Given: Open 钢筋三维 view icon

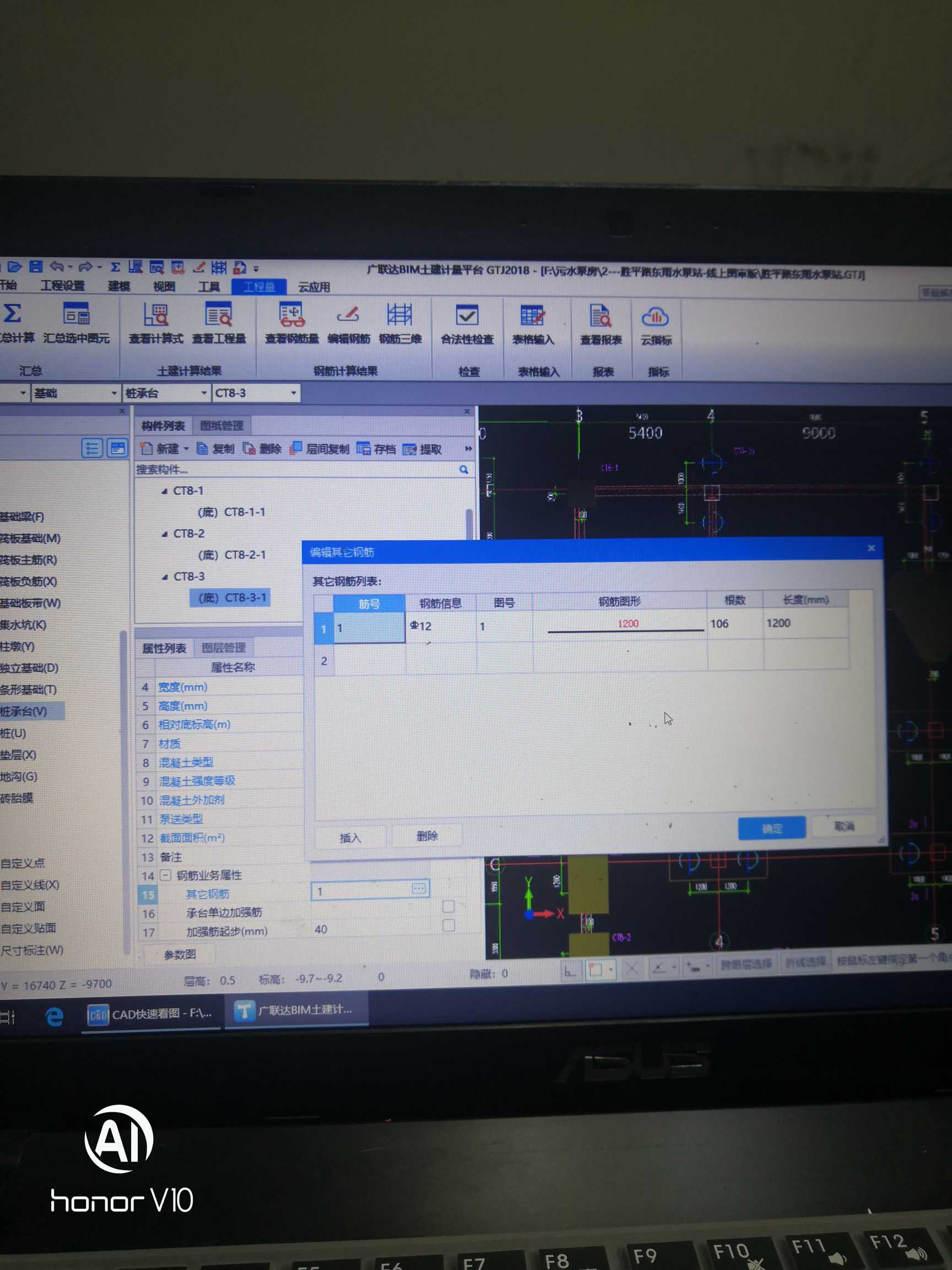Looking at the screenshot, I should [x=399, y=315].
